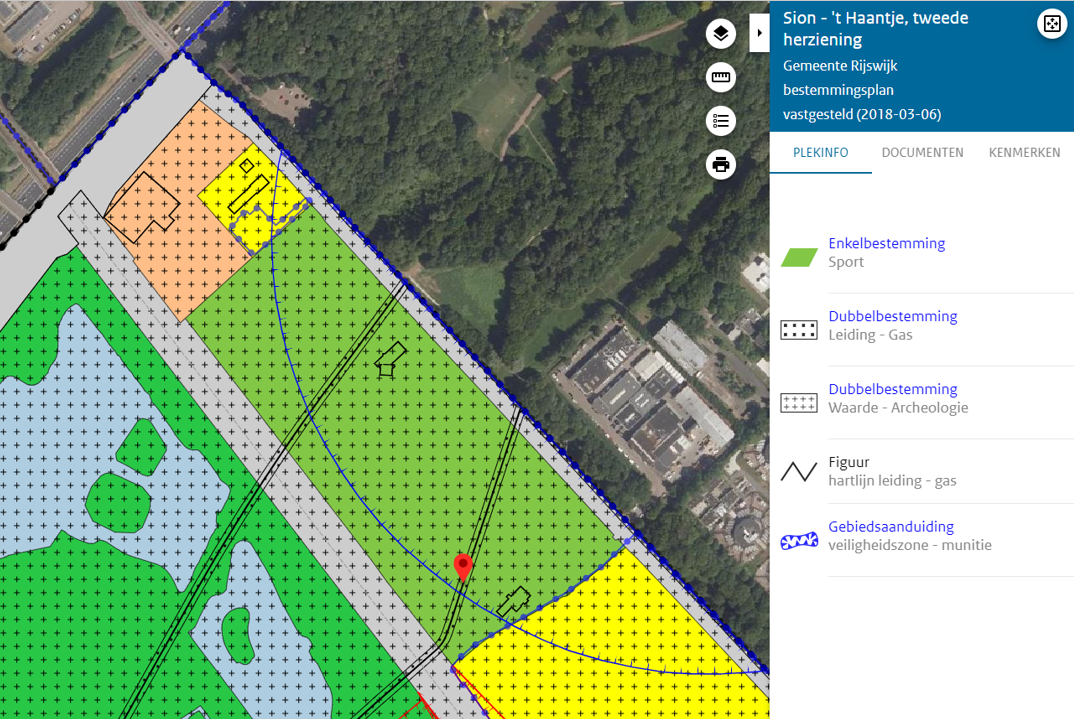Image resolution: width=1074 pixels, height=719 pixels.
Task: Click 'hartlijn leiding - gas' text
Action: [892, 481]
